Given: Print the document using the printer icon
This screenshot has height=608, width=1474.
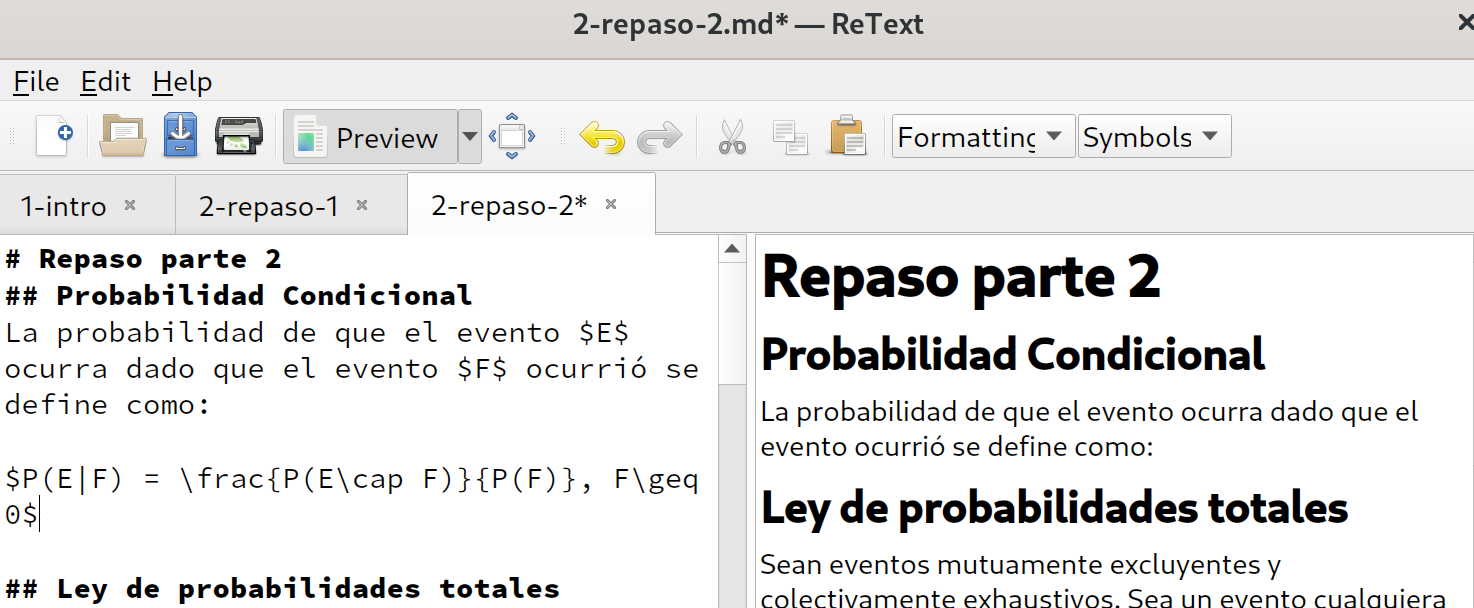Looking at the screenshot, I should pos(240,136).
